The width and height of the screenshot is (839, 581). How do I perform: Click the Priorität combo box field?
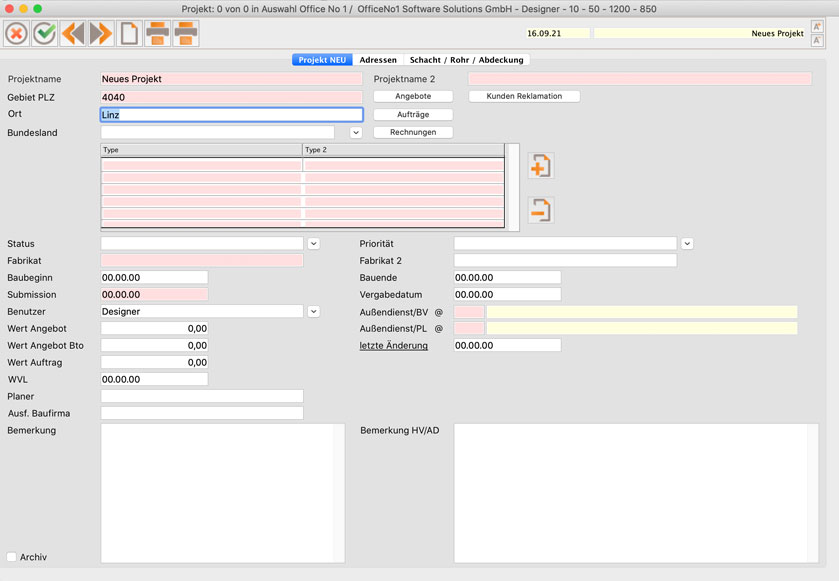(565, 243)
